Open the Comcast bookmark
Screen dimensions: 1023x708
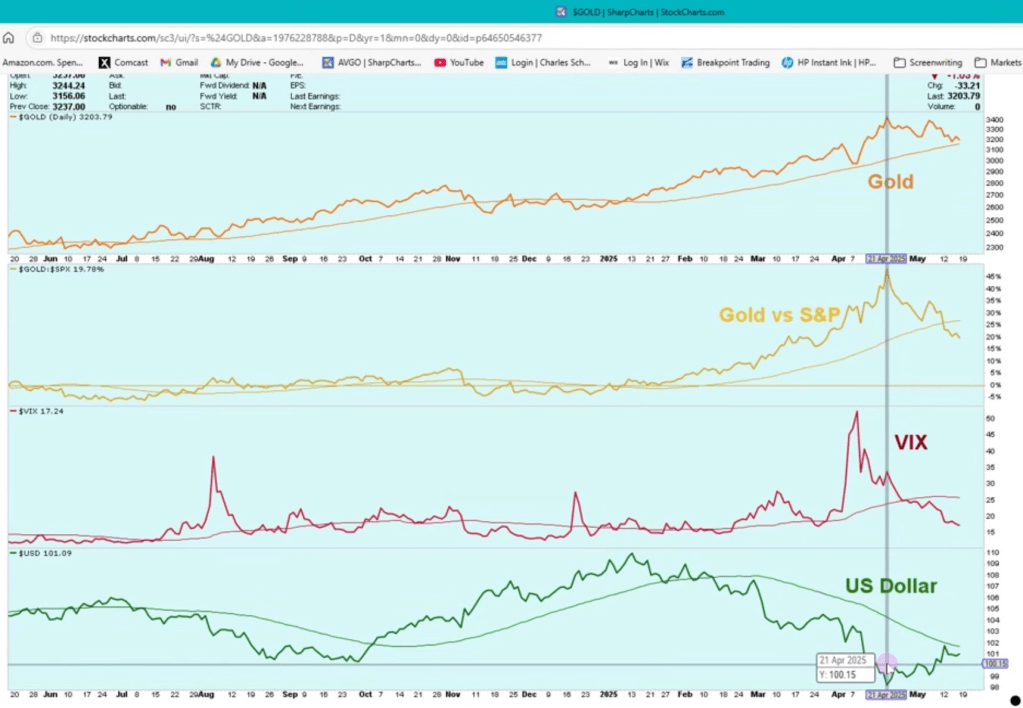(123, 62)
